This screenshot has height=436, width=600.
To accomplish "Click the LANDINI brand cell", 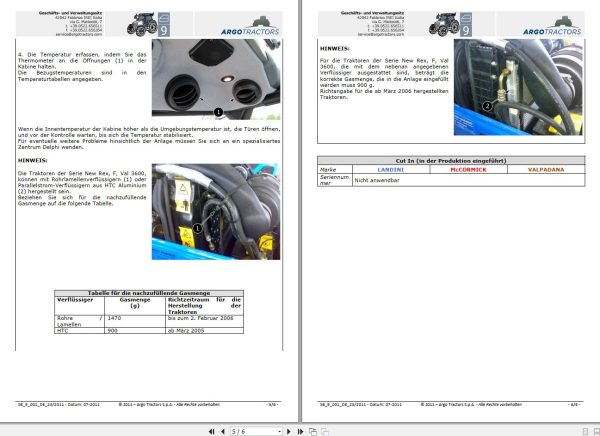I will click(x=391, y=170).
